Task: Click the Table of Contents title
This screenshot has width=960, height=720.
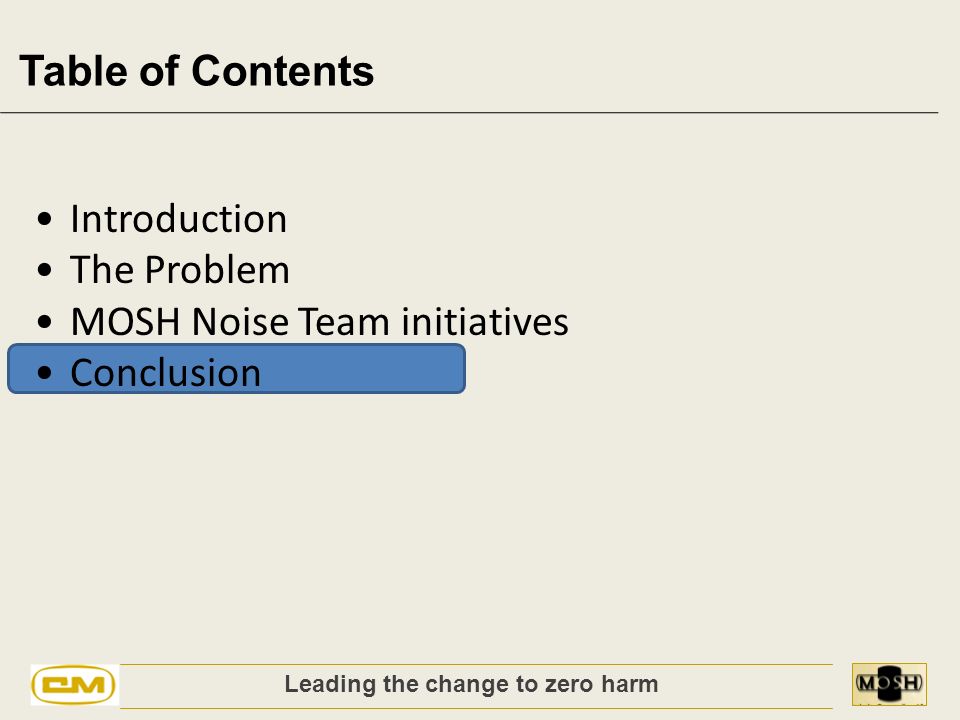Action: [197, 71]
